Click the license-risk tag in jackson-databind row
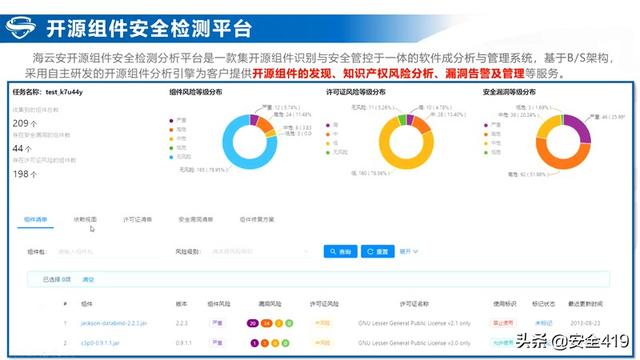Image resolution: width=640 pixels, height=360 pixels. (x=322, y=323)
